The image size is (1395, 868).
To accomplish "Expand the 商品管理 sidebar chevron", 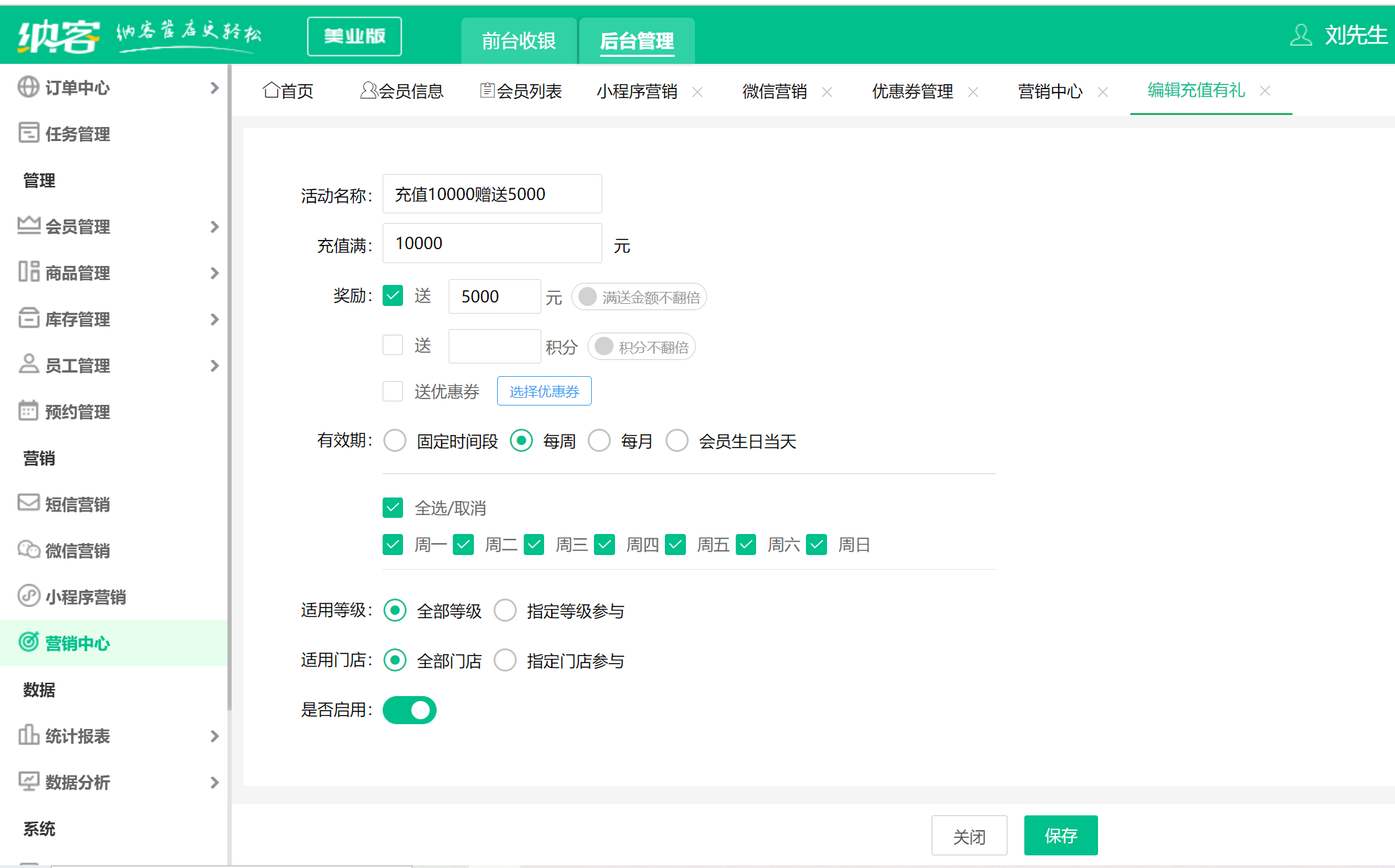I will pos(214,273).
